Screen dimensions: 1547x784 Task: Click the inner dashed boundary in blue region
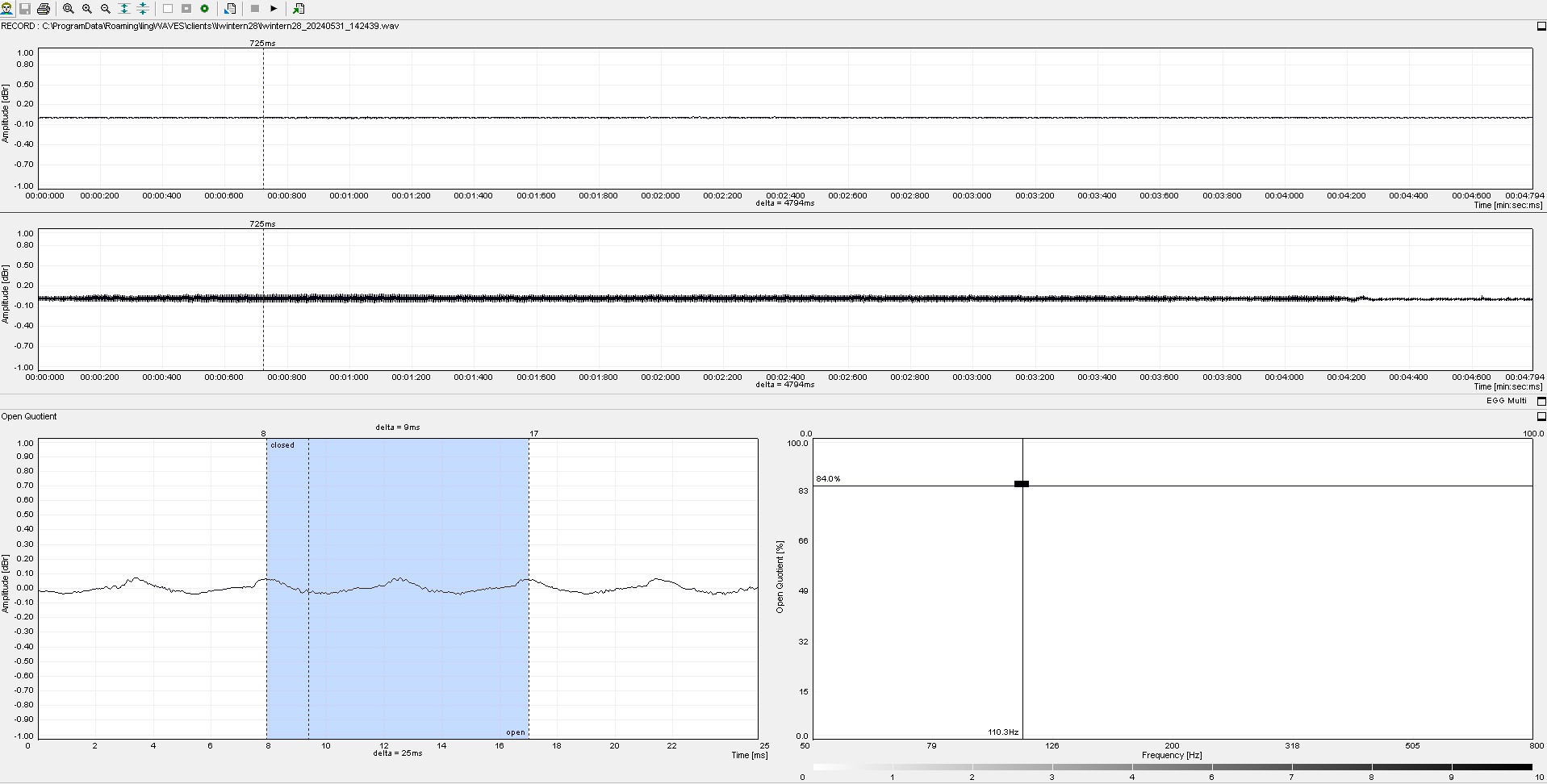point(308,589)
